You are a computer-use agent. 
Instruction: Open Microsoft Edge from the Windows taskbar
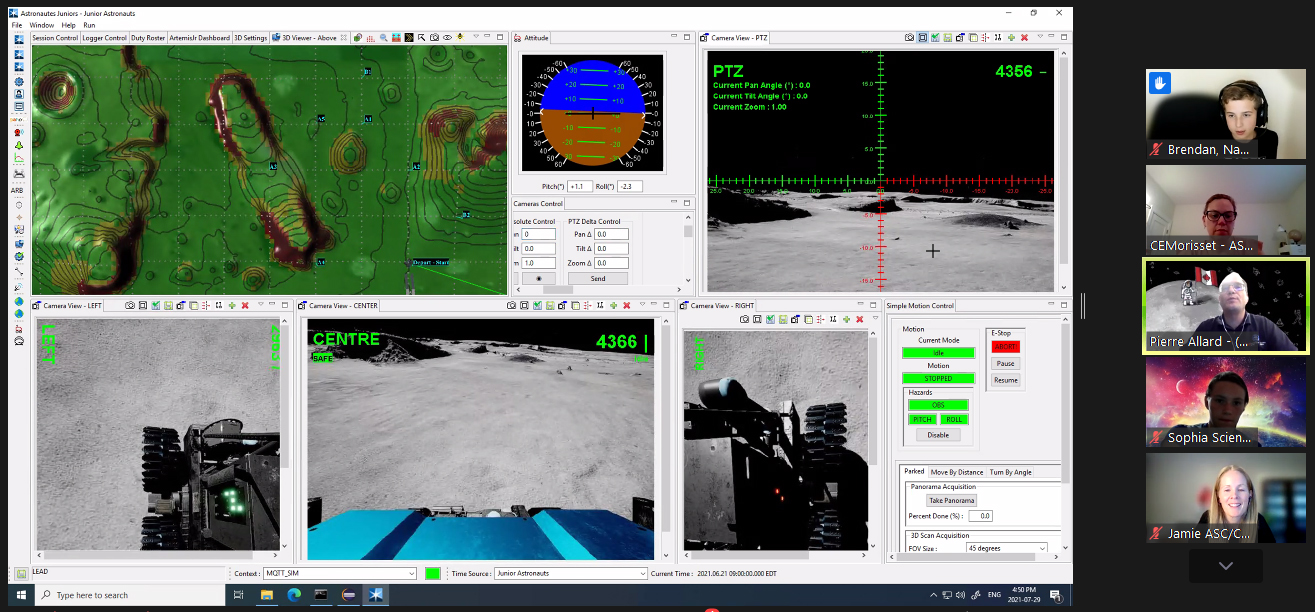293,595
